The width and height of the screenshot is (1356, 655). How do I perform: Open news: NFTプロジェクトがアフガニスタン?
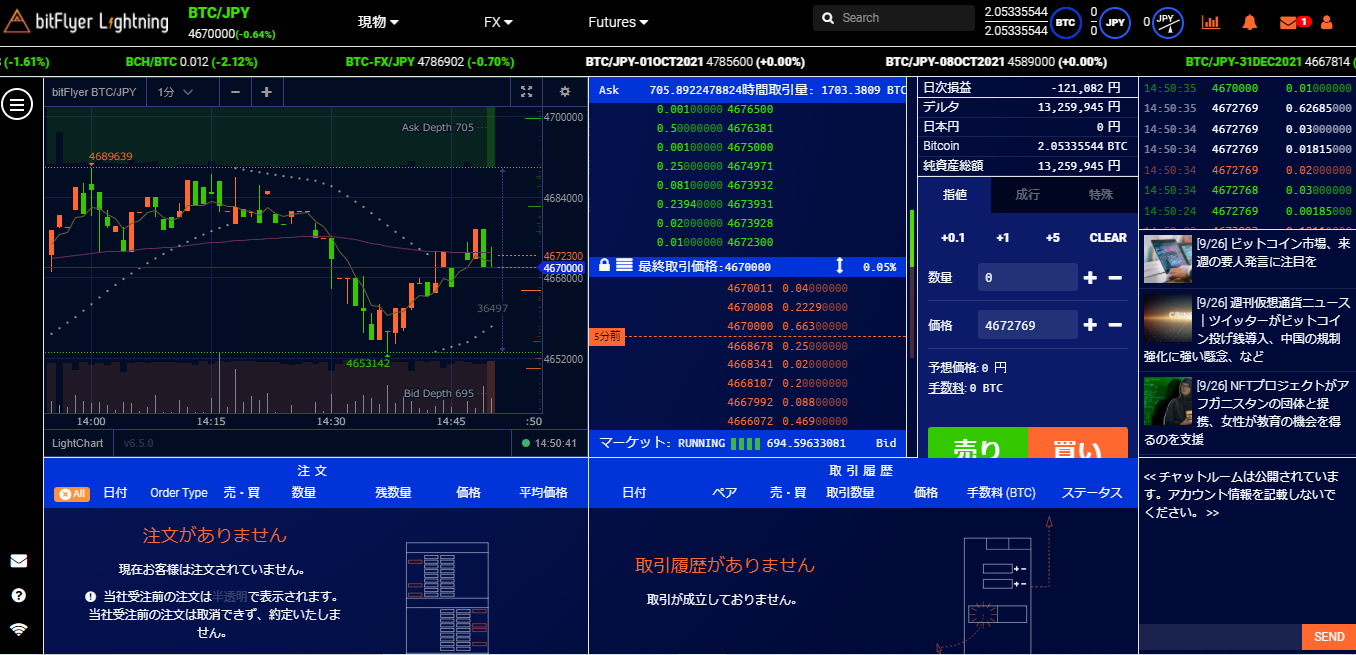pos(1248,412)
